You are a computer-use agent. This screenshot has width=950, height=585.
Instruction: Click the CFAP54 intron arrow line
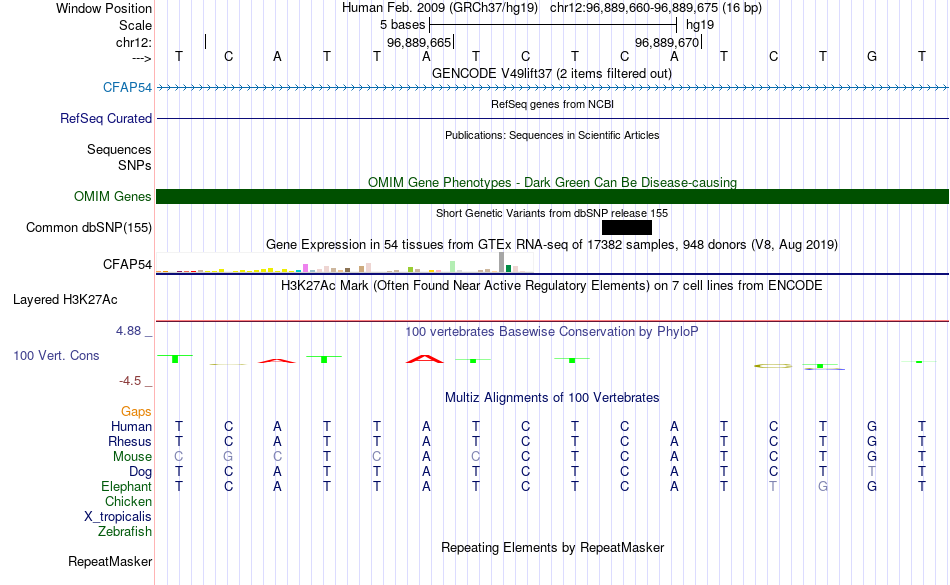553,88
